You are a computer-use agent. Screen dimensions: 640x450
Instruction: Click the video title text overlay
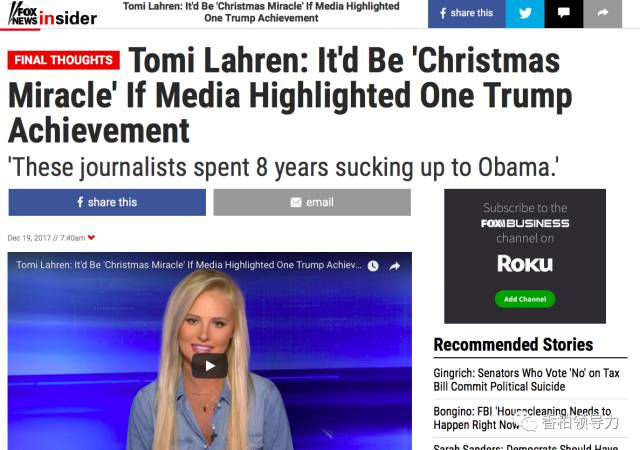[x=189, y=265]
